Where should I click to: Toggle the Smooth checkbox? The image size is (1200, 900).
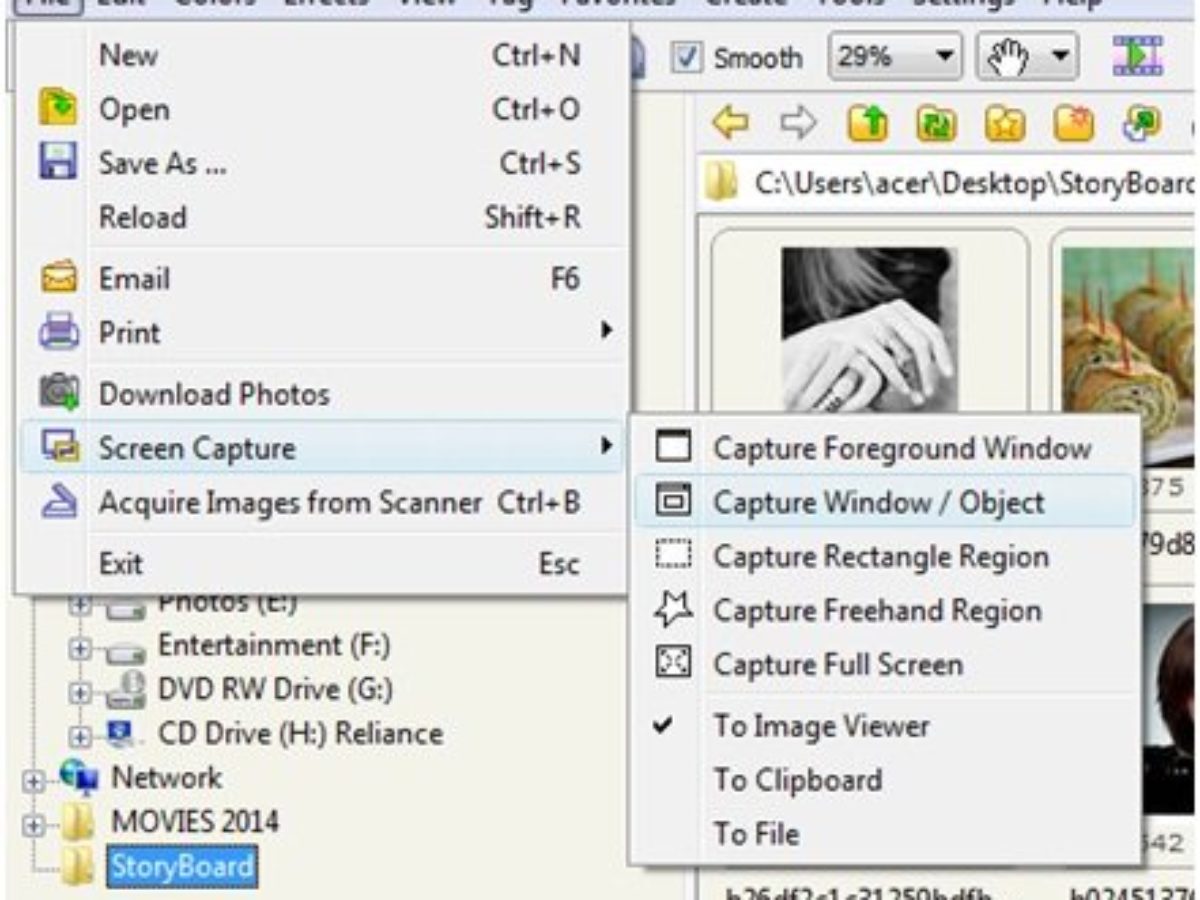point(686,57)
